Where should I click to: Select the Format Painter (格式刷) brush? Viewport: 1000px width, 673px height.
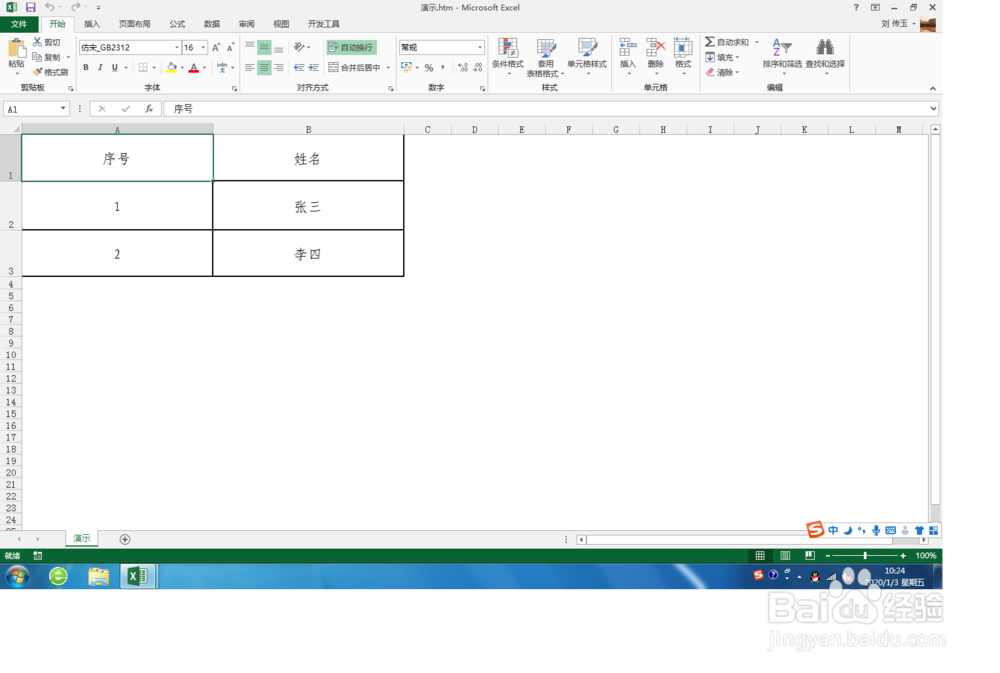[38, 72]
